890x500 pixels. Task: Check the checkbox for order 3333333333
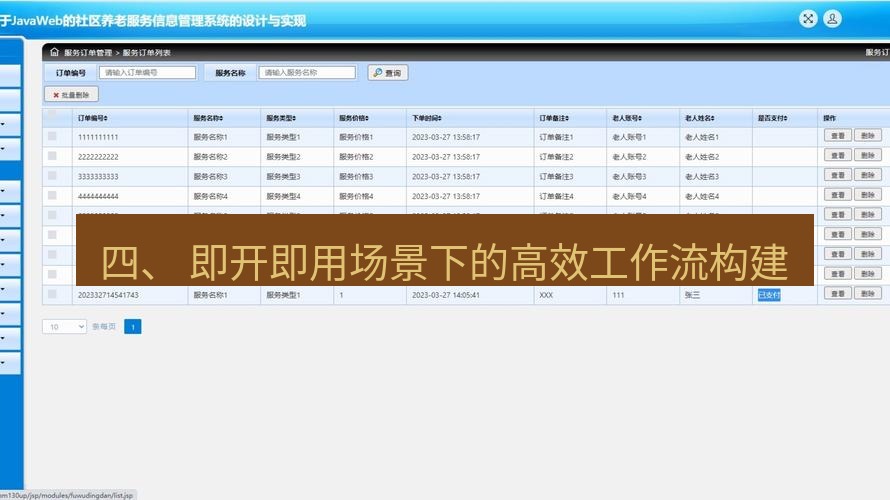(52, 176)
